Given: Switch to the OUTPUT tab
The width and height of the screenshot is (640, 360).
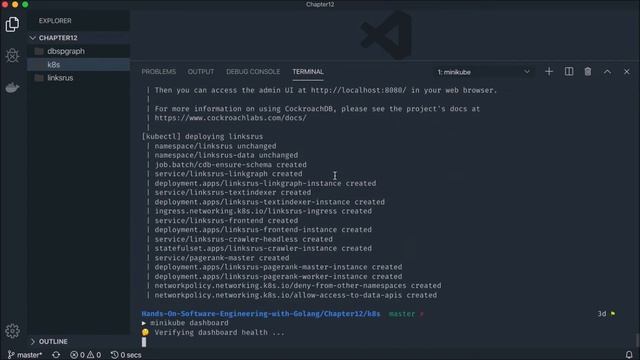Looking at the screenshot, I should 200,72.
